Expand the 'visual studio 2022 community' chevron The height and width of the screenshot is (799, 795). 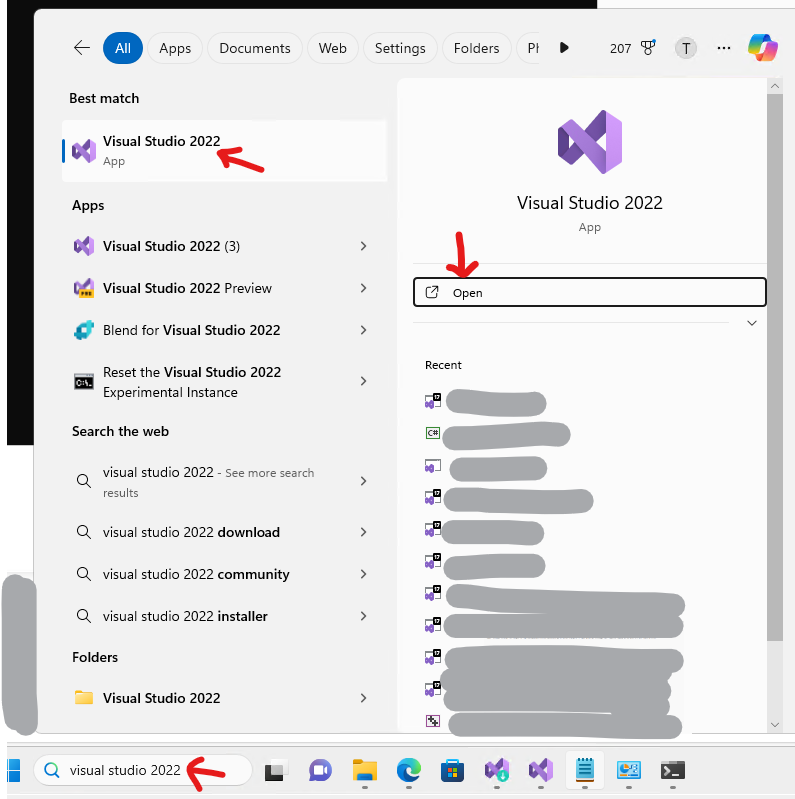(x=363, y=574)
